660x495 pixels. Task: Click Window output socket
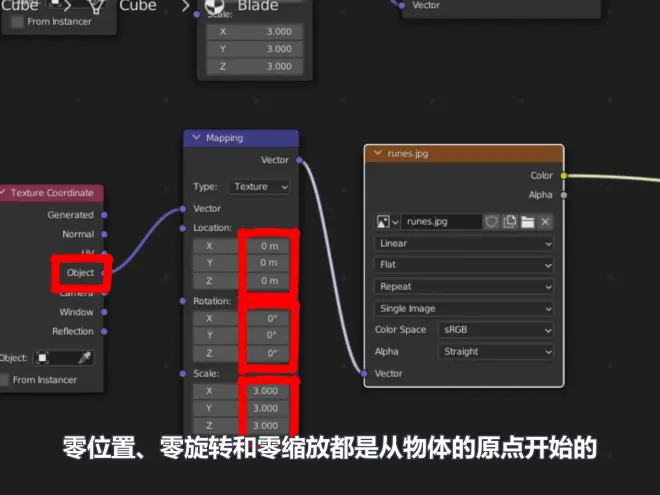tap(104, 312)
